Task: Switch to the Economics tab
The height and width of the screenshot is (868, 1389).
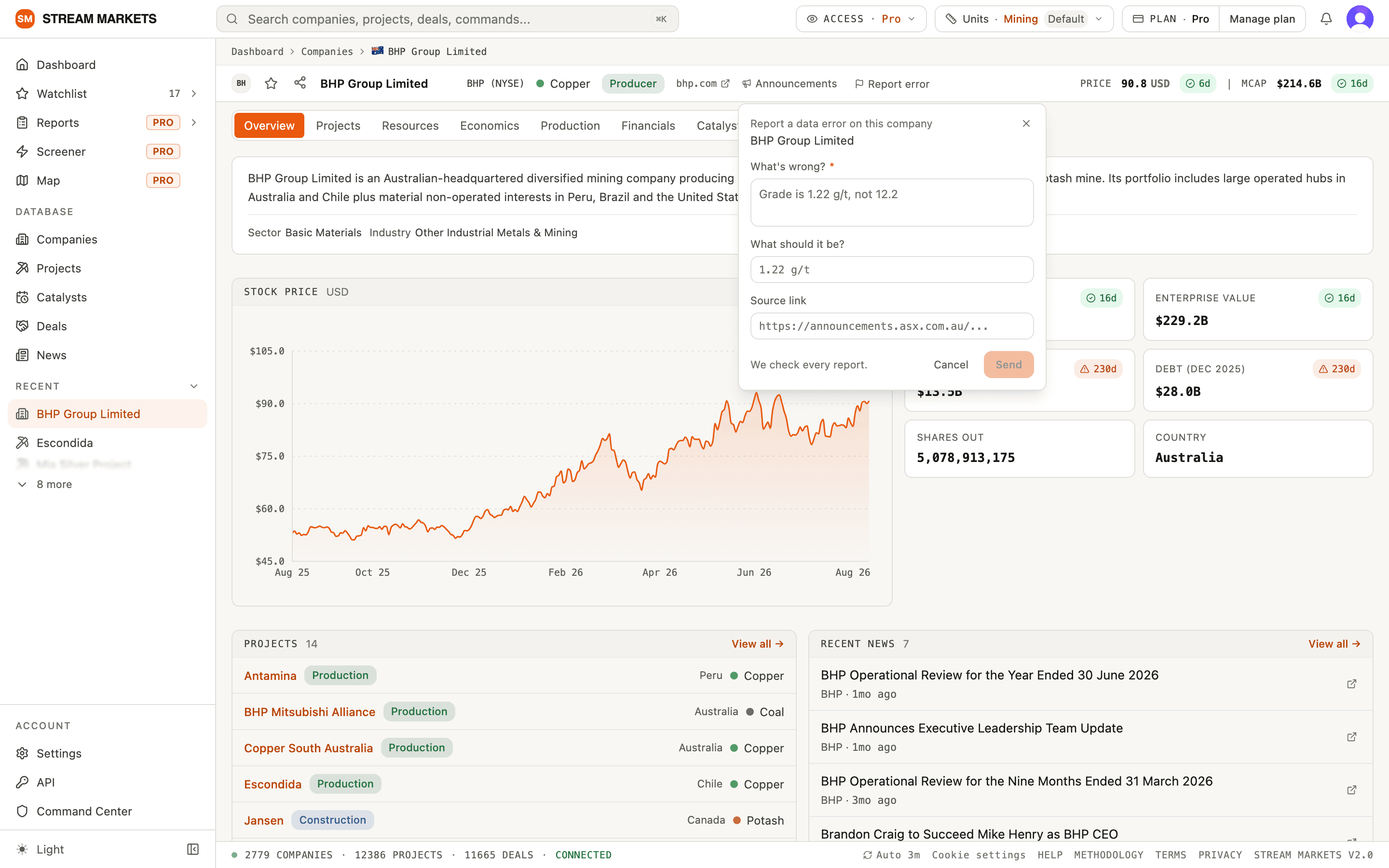Action: coord(489,126)
